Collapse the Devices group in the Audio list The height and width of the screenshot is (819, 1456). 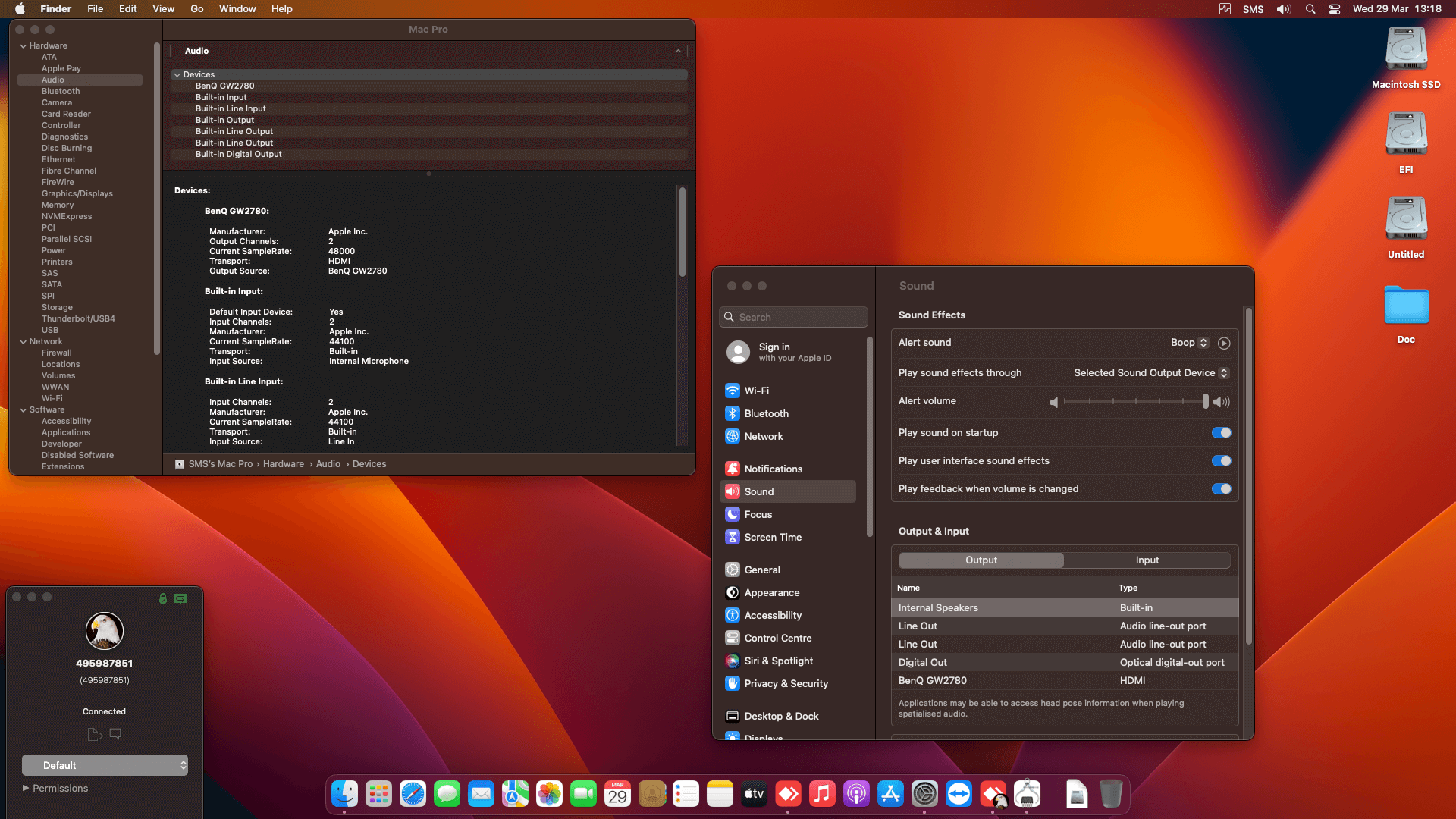point(177,75)
